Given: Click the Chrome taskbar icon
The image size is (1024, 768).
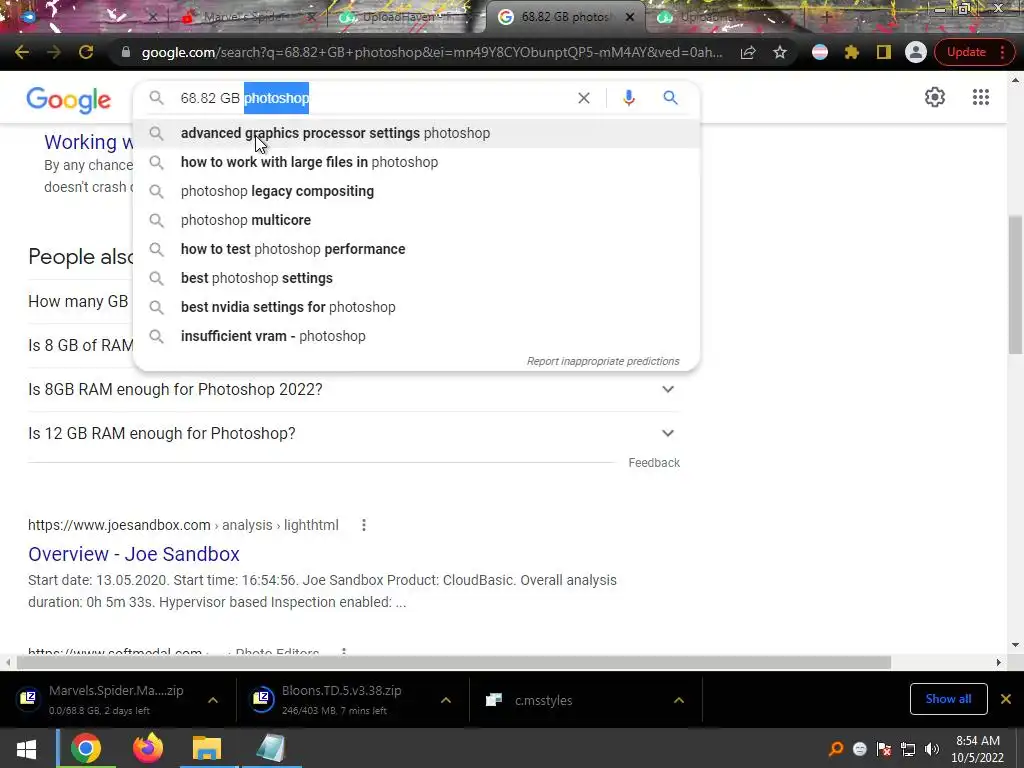Looking at the screenshot, I should [x=86, y=748].
